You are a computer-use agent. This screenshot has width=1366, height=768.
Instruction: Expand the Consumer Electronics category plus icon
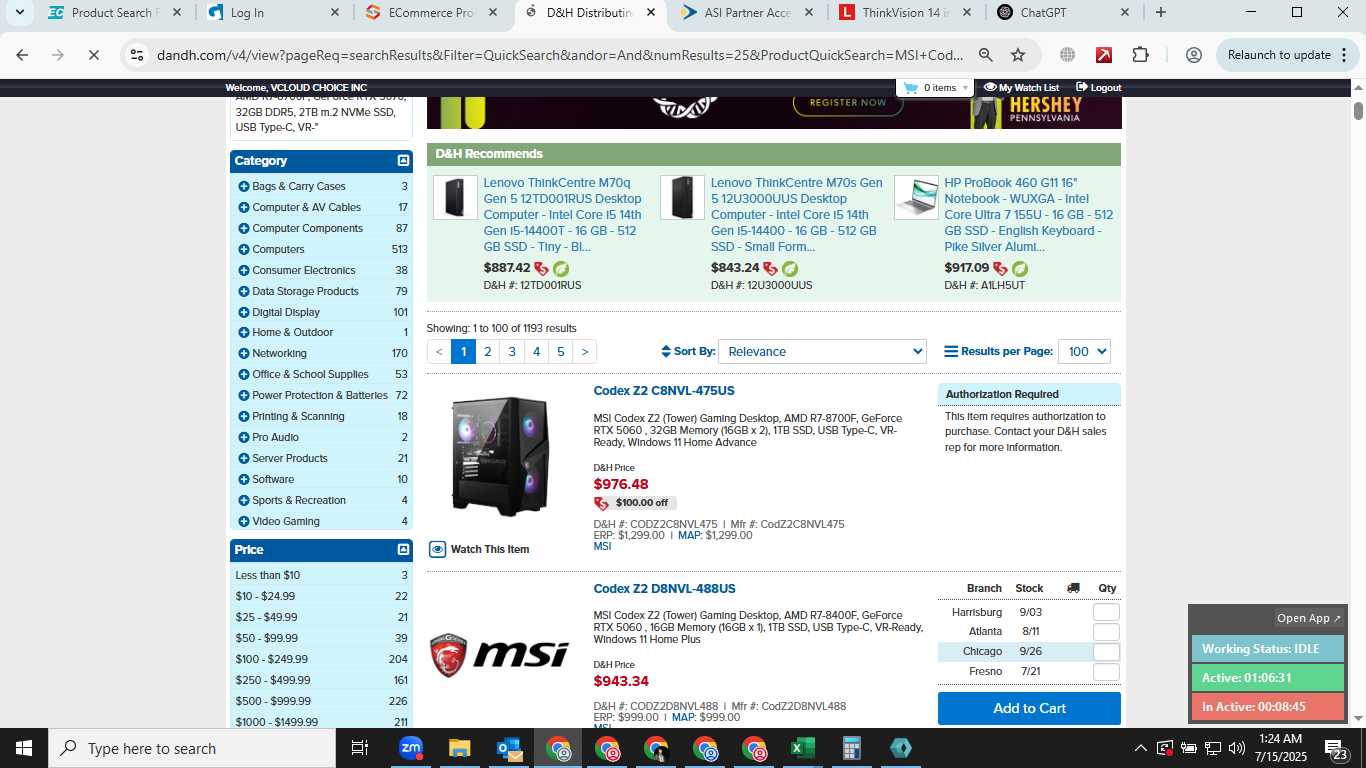(x=244, y=270)
